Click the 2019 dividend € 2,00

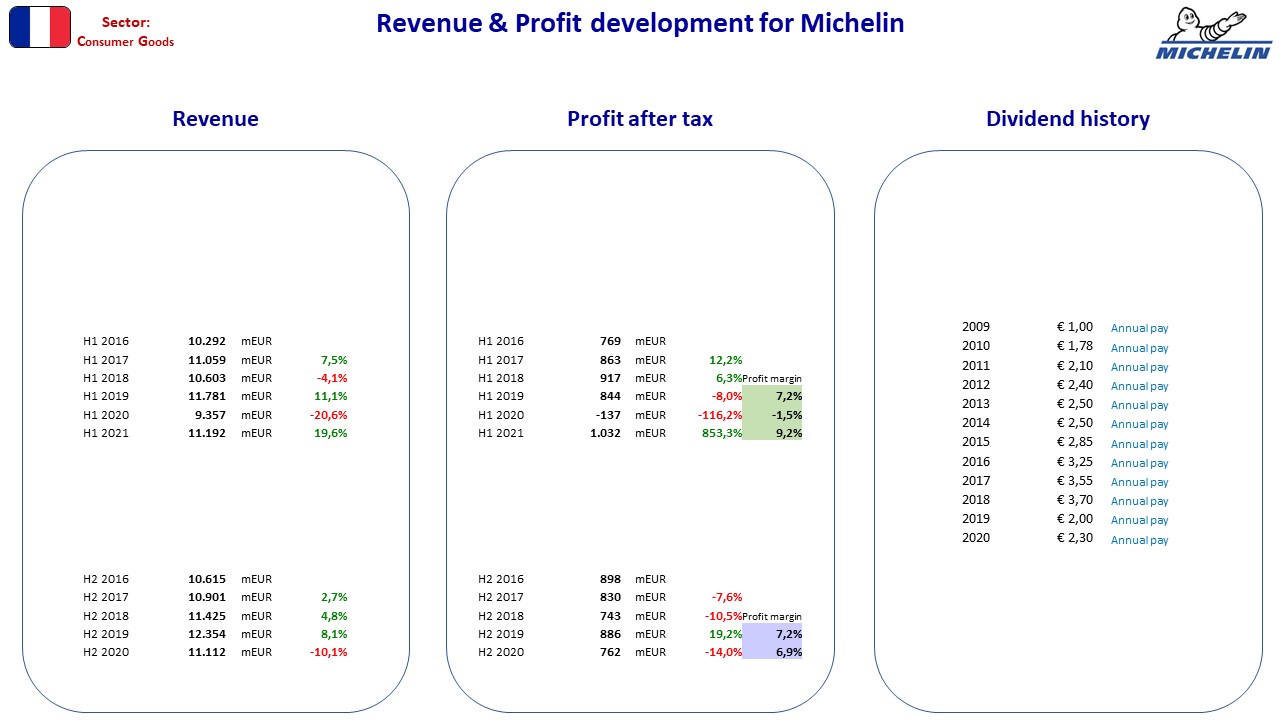1075,519
